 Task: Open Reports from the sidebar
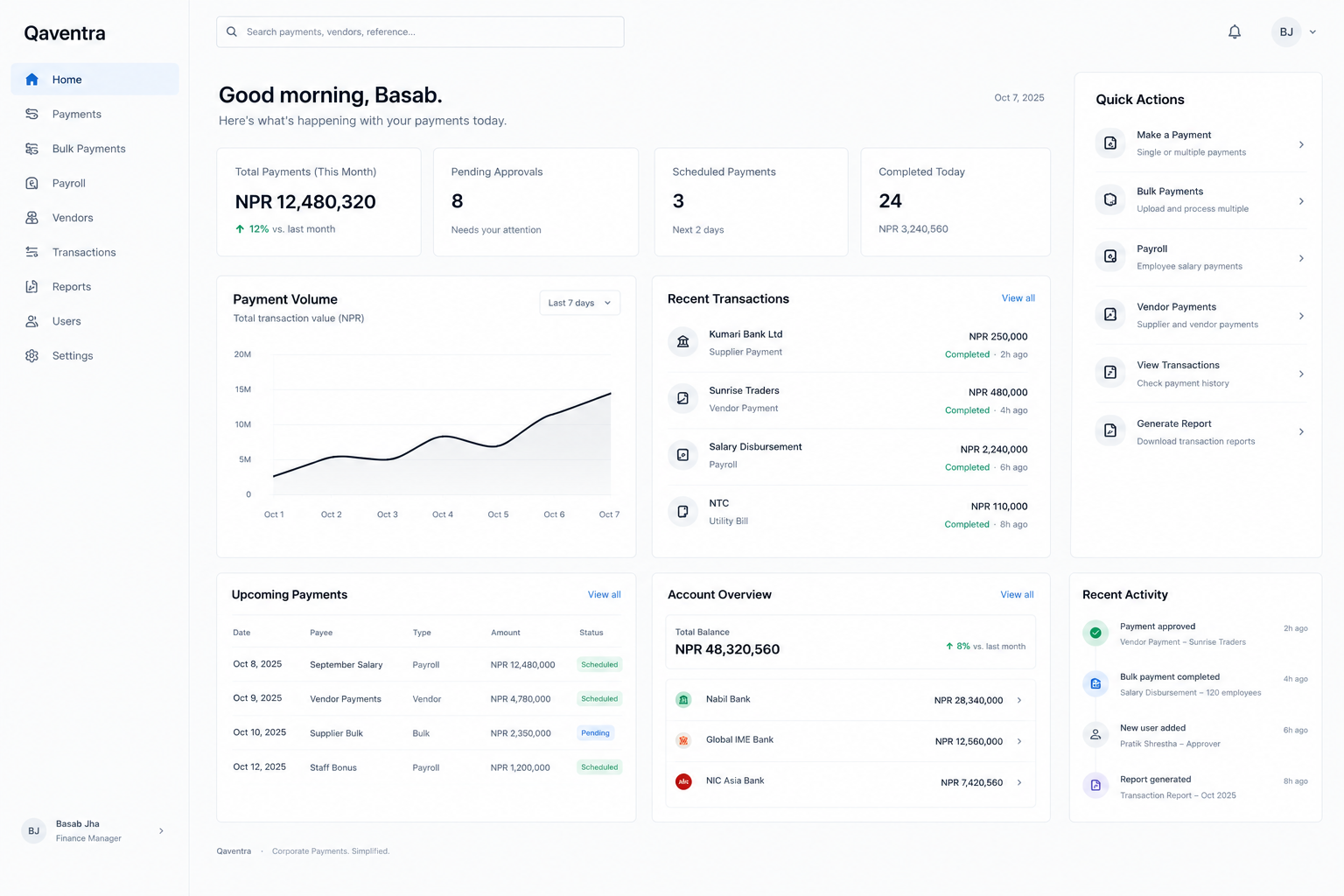point(94,287)
